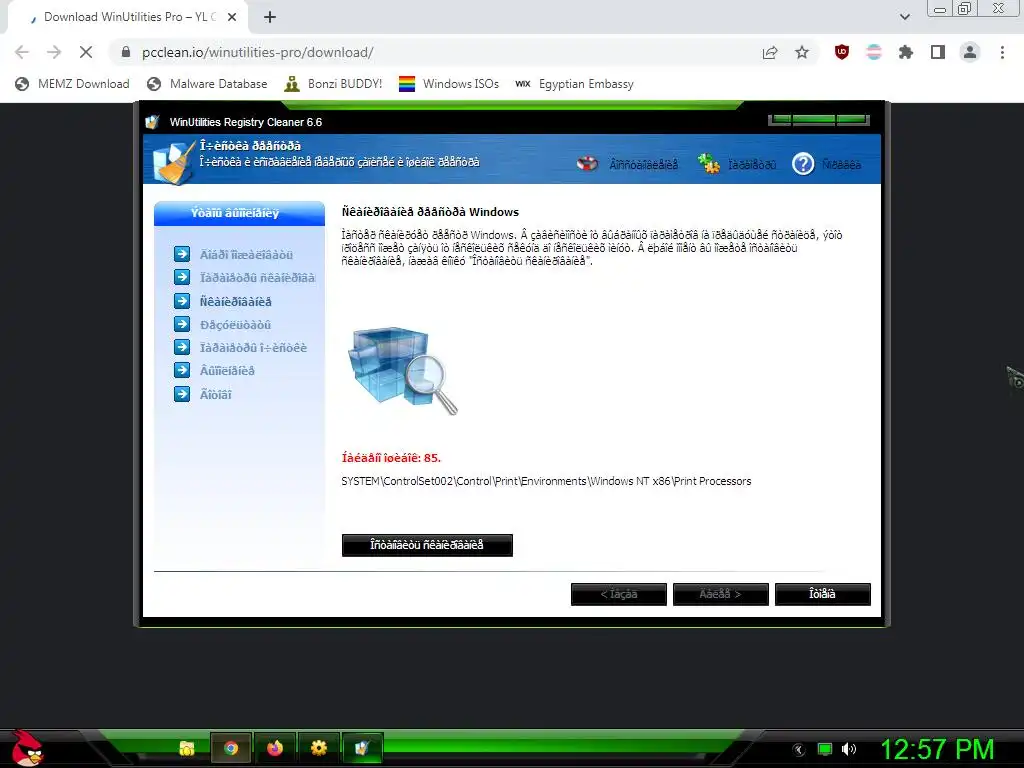Open the Chrome profile avatar
The width and height of the screenshot is (1024, 768).
970,52
